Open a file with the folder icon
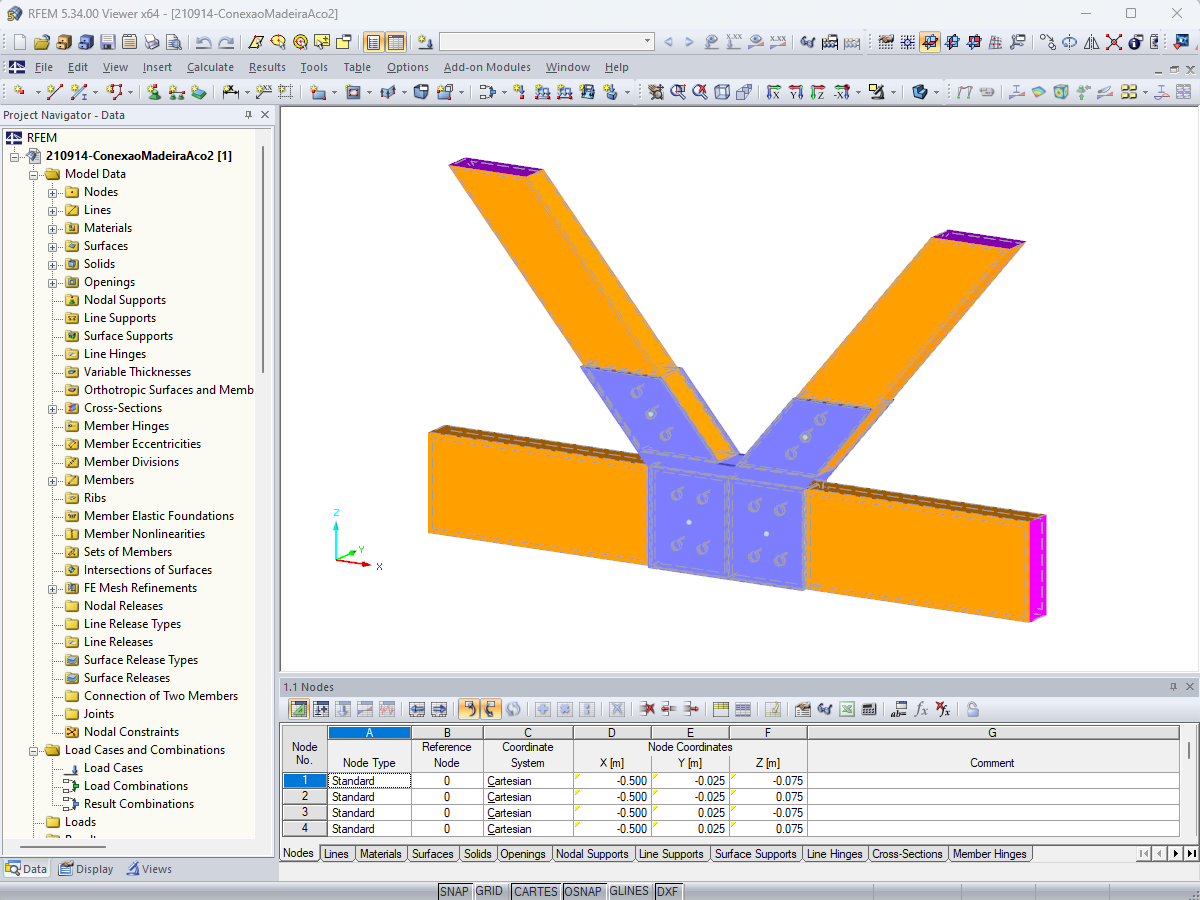This screenshot has height=900, width=1200. [x=42, y=42]
